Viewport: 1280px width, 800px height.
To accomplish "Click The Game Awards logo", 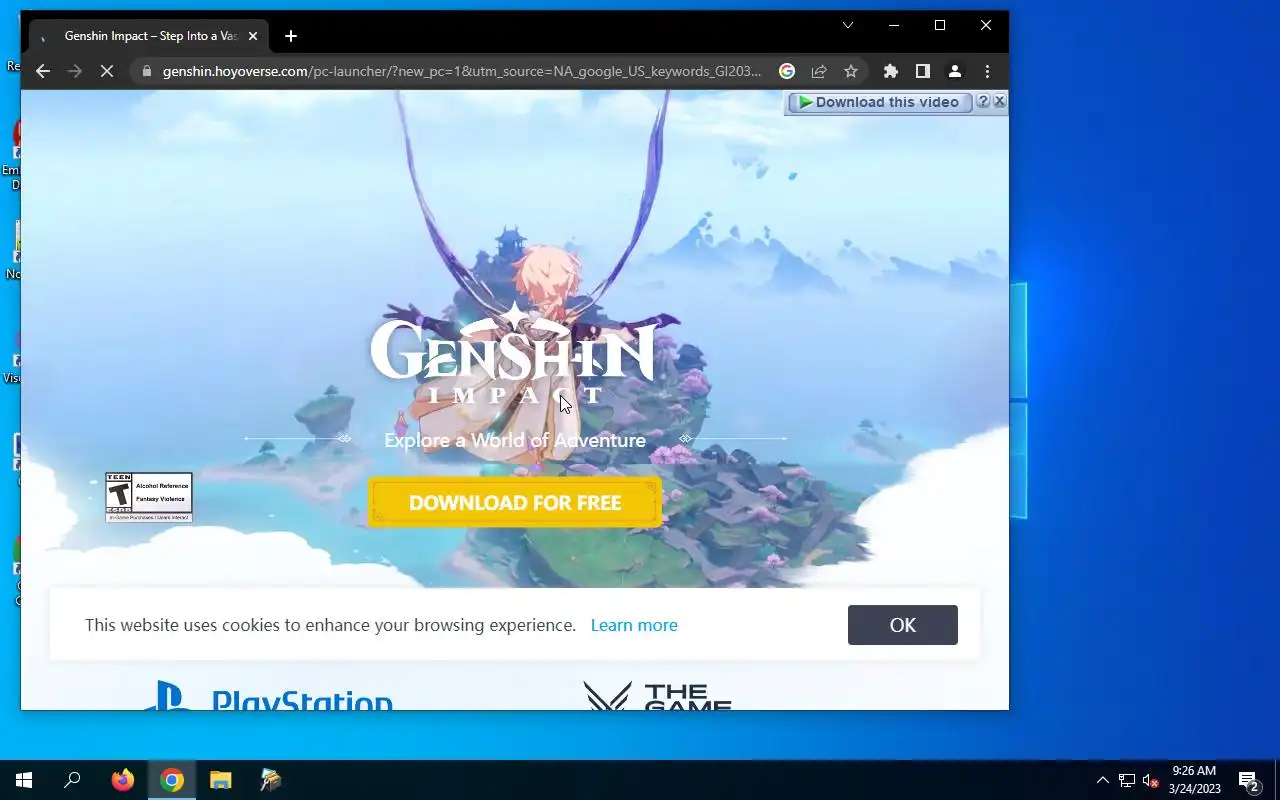I will click(x=658, y=696).
